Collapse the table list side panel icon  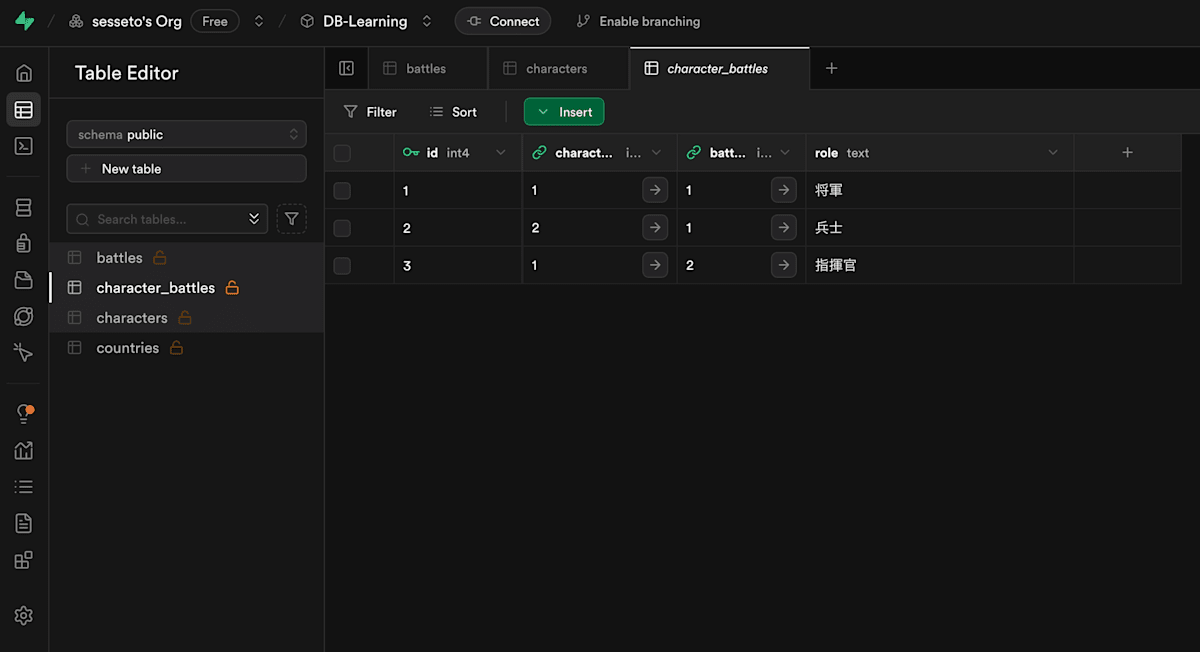coord(347,69)
